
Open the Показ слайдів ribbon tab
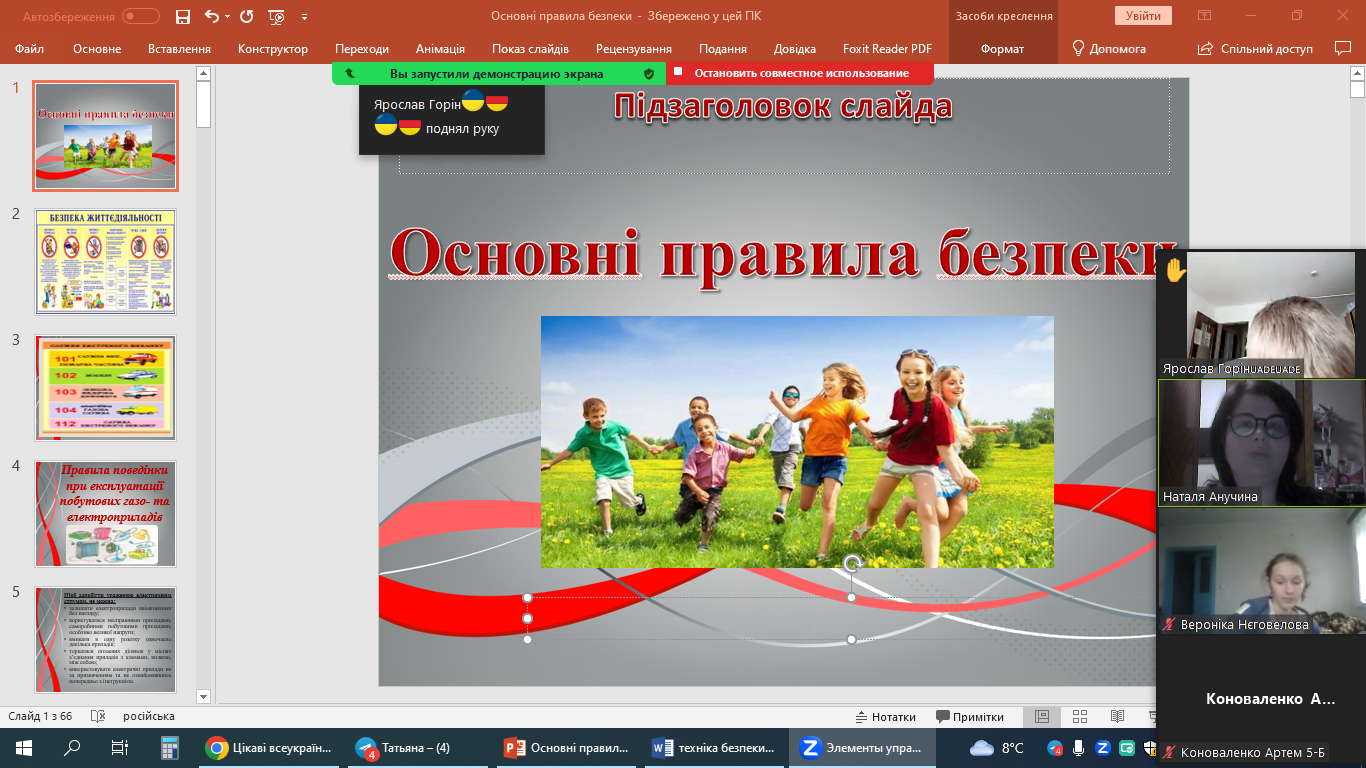click(x=530, y=49)
